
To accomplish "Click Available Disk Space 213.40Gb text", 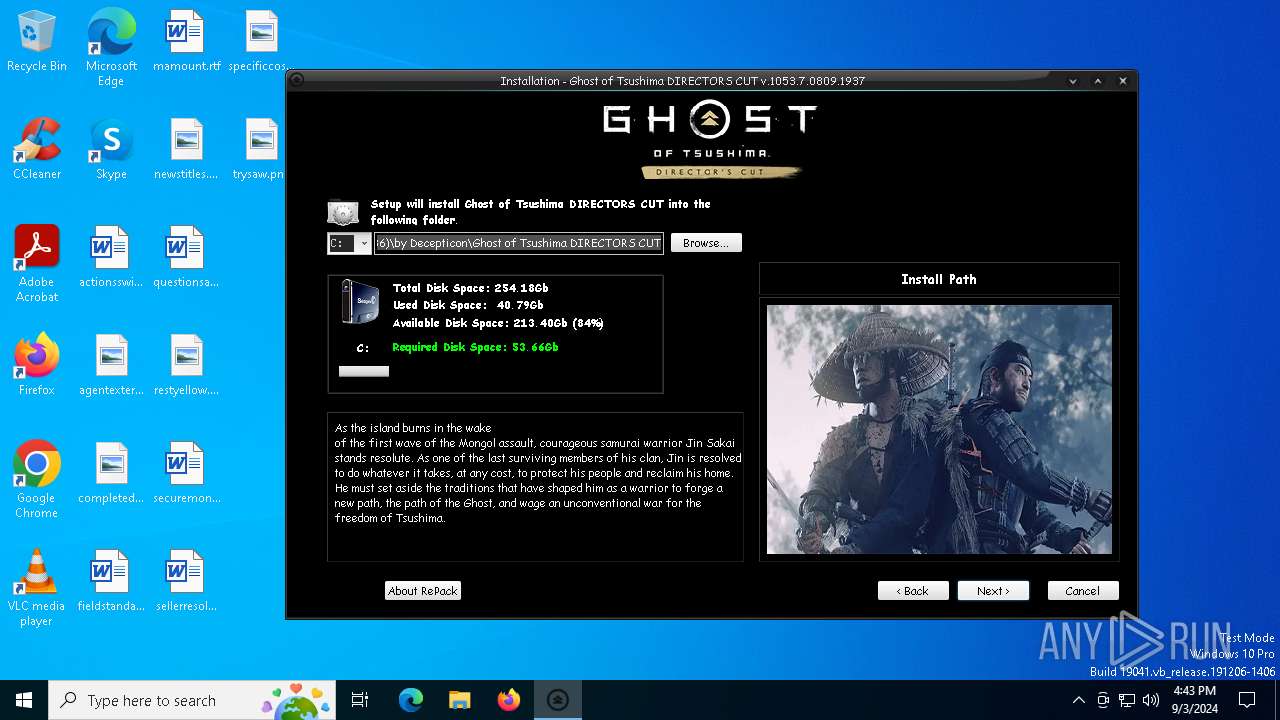I will point(498,323).
